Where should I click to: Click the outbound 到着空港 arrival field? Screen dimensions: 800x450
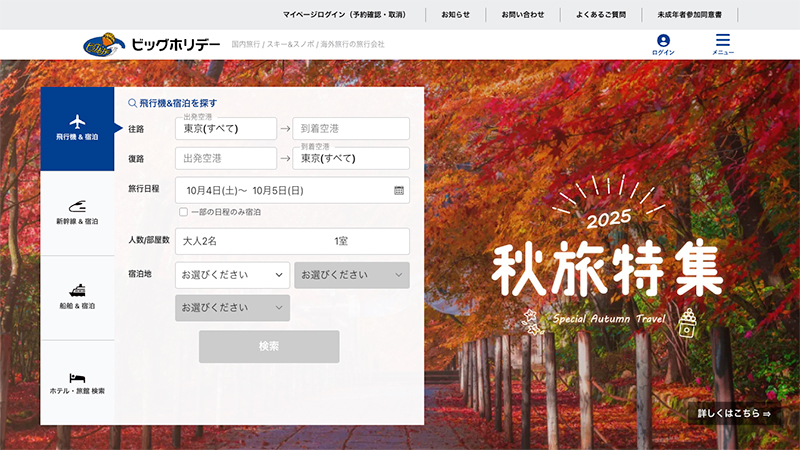[x=351, y=129]
